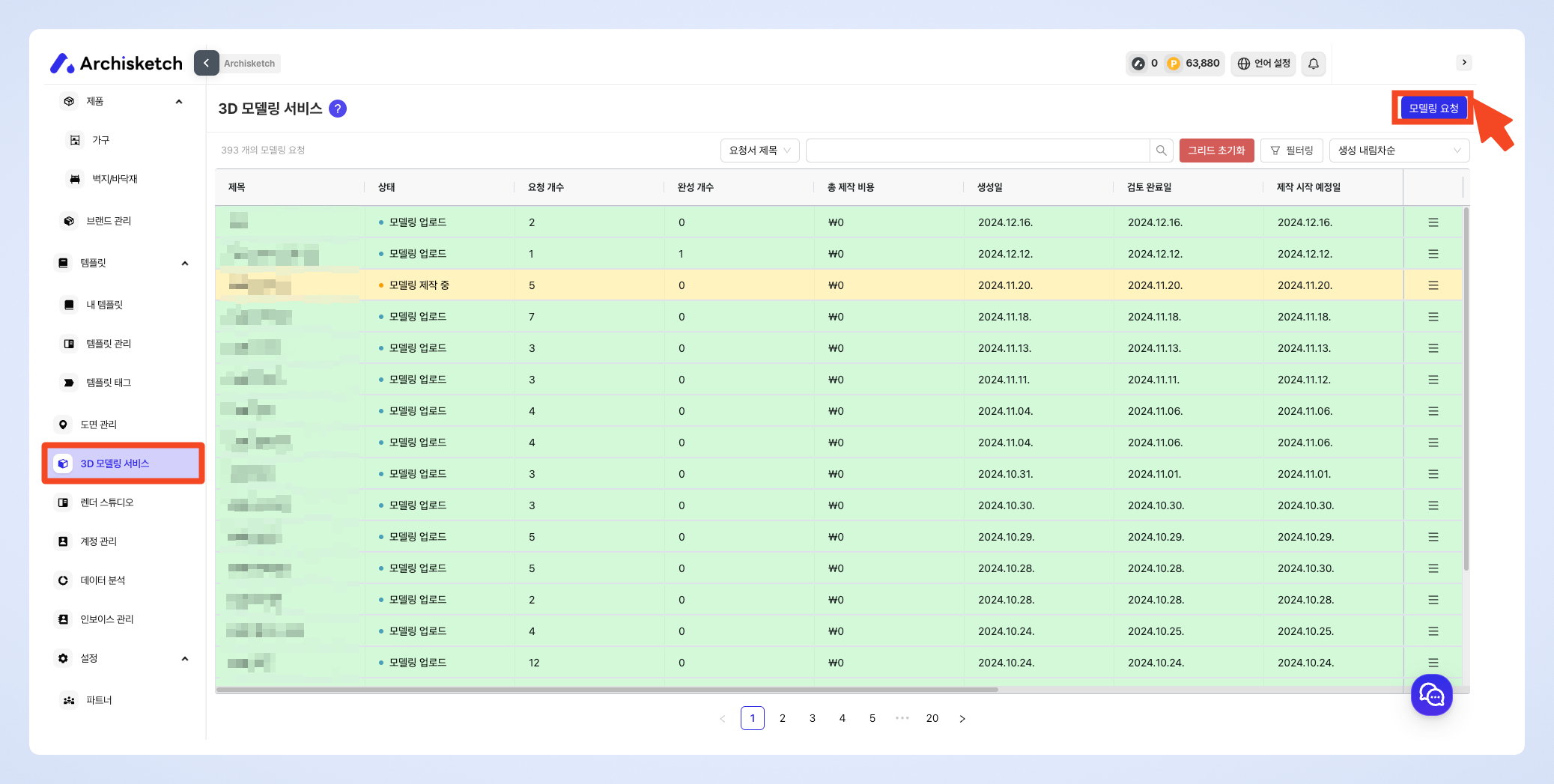Open the chat support bubble

pyautogui.click(x=1431, y=695)
